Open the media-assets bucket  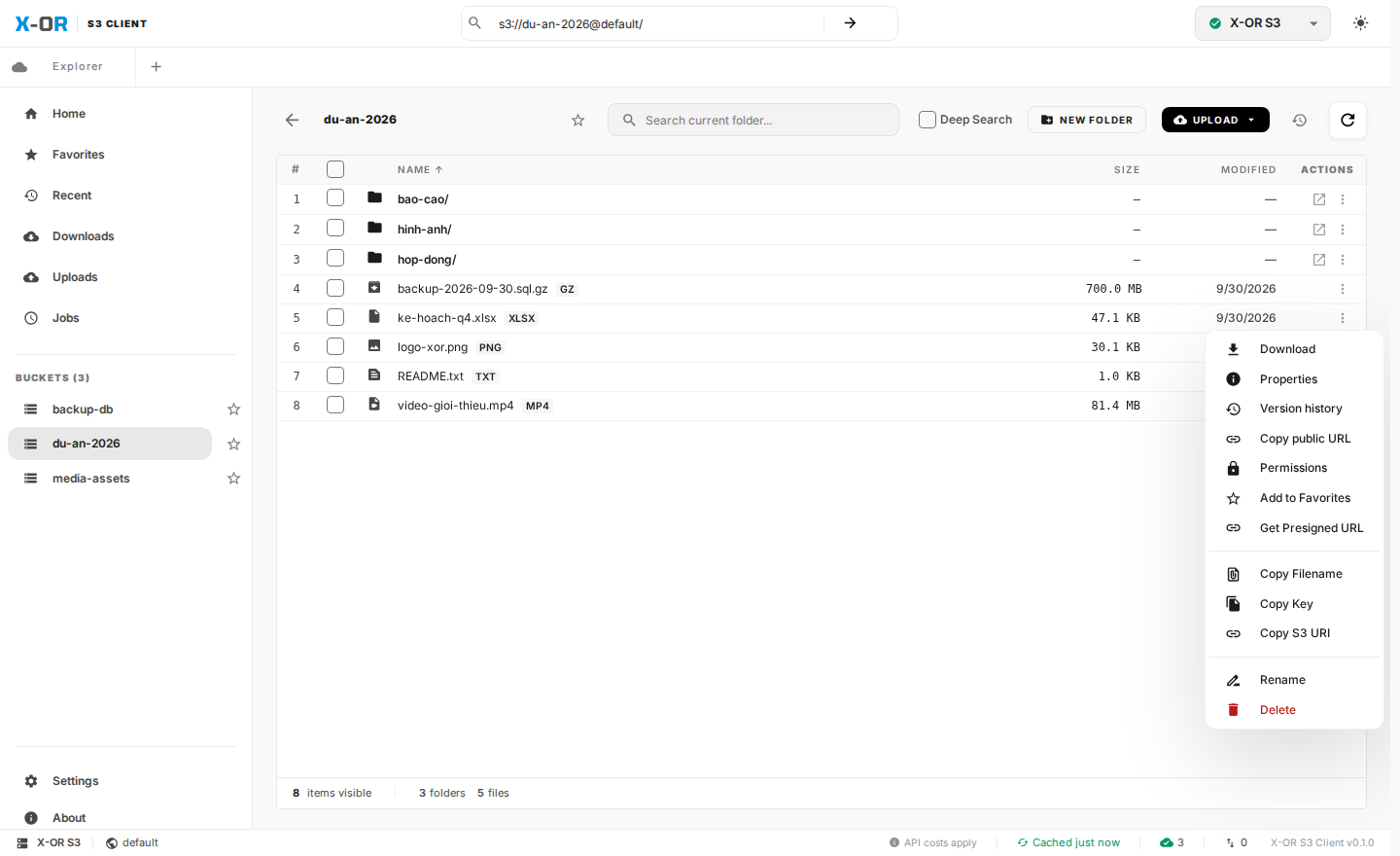110,479
